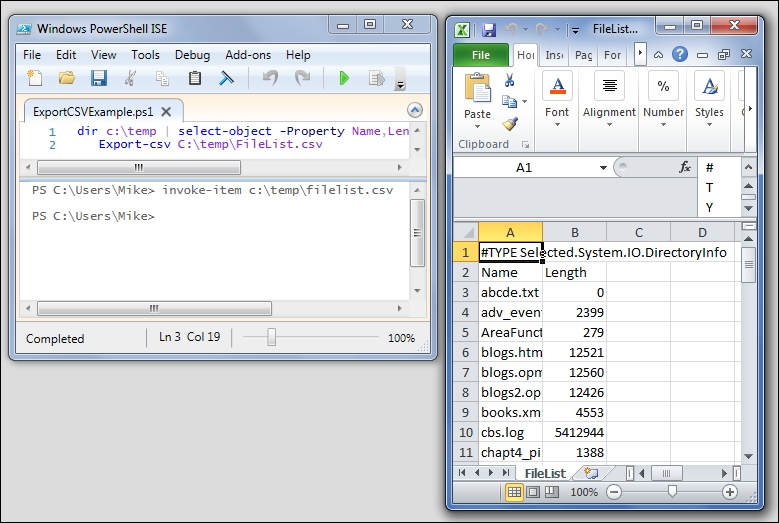Switch to the Home ribbon tab in Excel
Screen dimensions: 779x523
(x=526, y=55)
